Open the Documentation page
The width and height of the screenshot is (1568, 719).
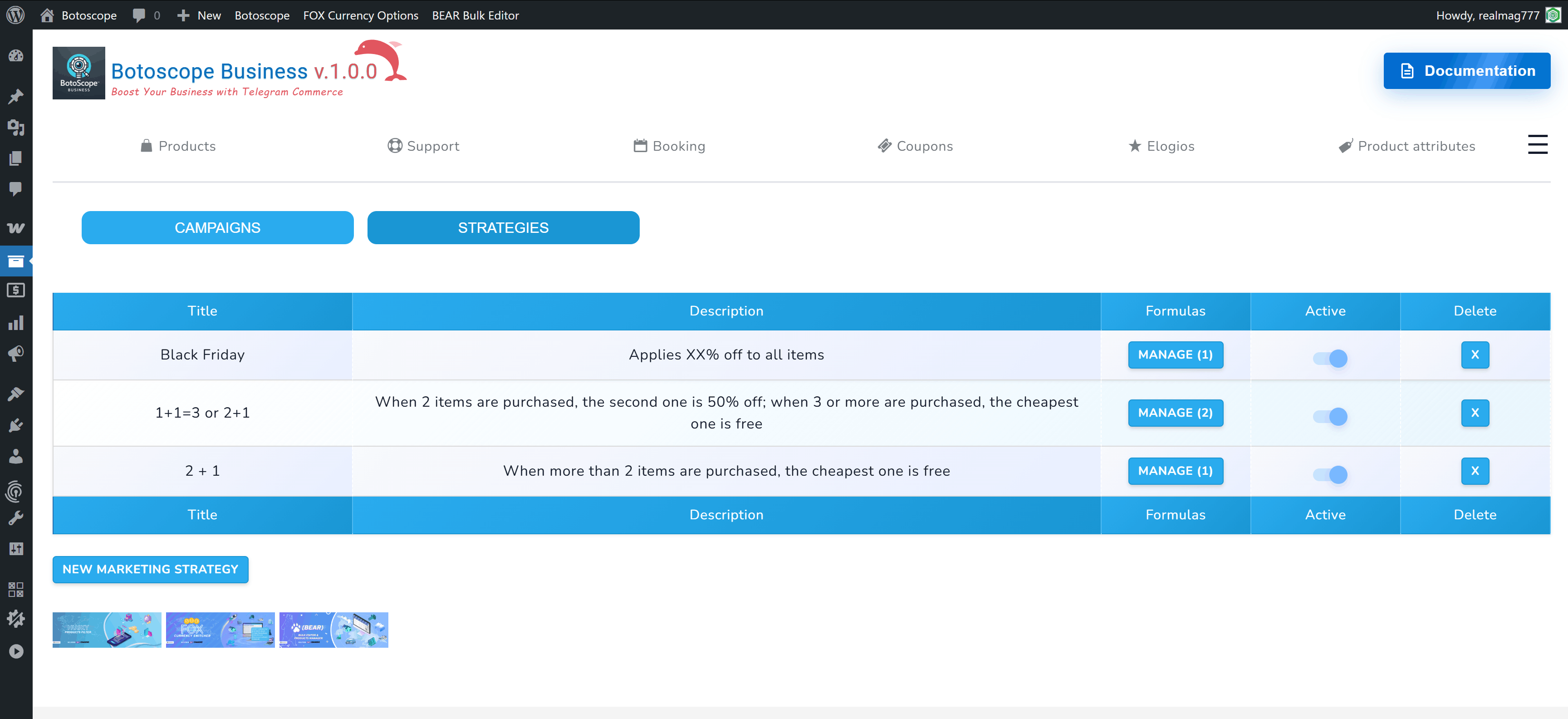pyautogui.click(x=1467, y=71)
